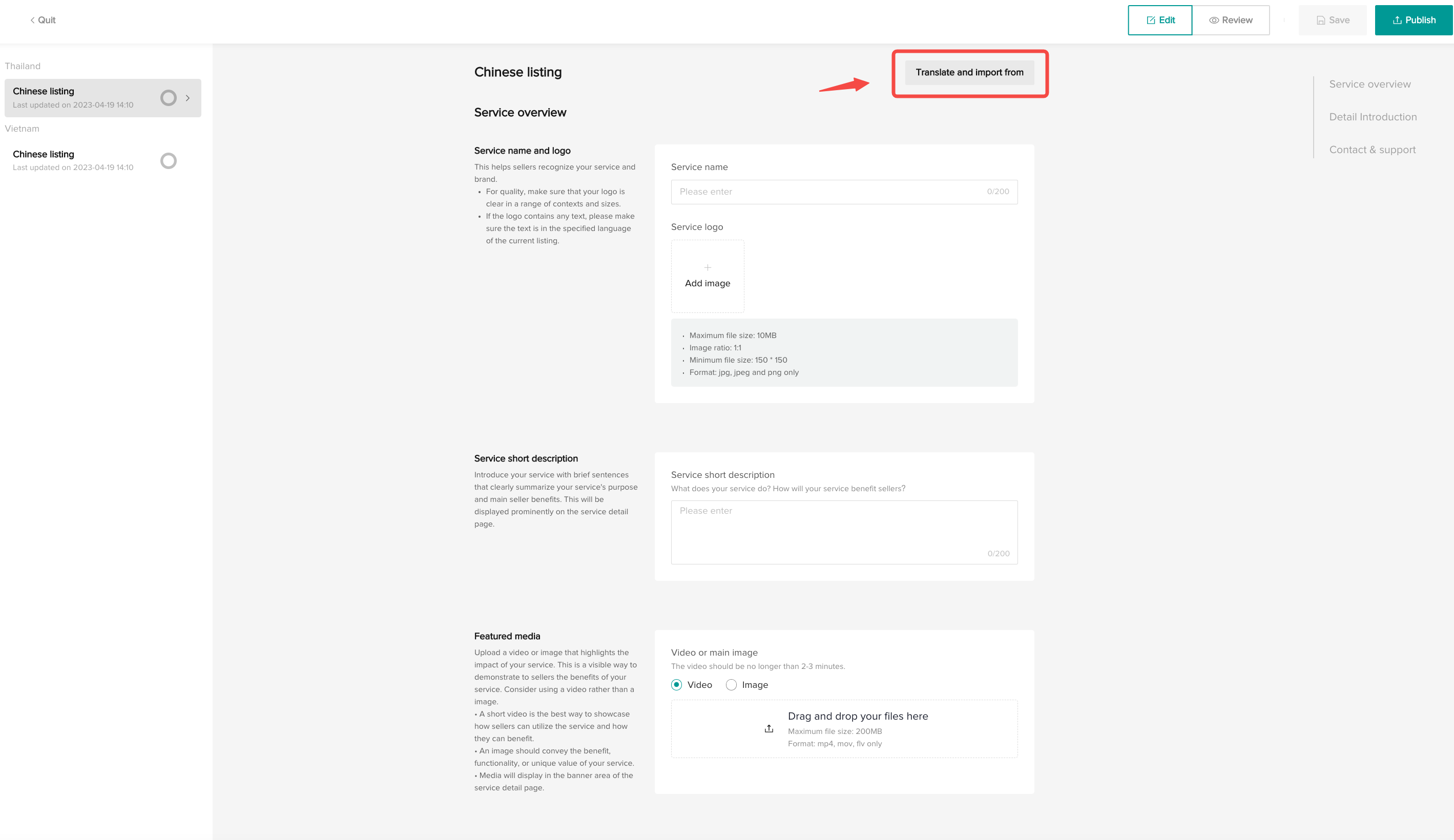Switch to Edit mode tab
This screenshot has width=1454, height=840.
pos(1160,20)
